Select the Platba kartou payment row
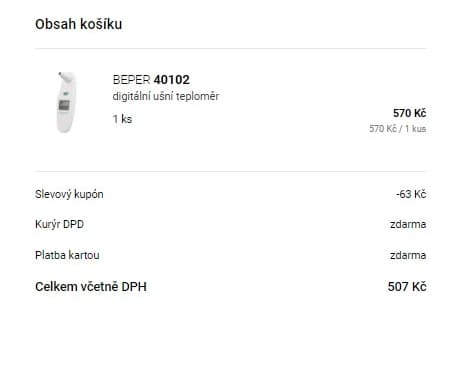The height and width of the screenshot is (365, 468). click(230, 255)
